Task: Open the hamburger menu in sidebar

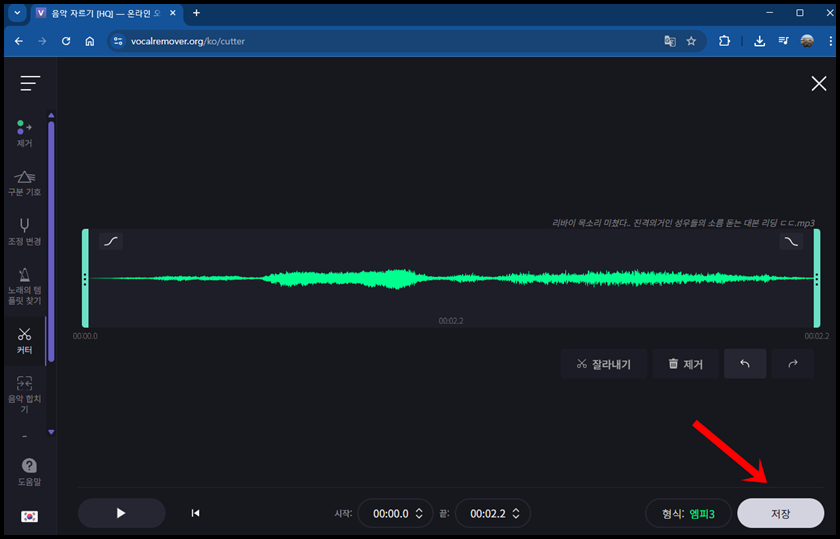Action: click(30, 84)
